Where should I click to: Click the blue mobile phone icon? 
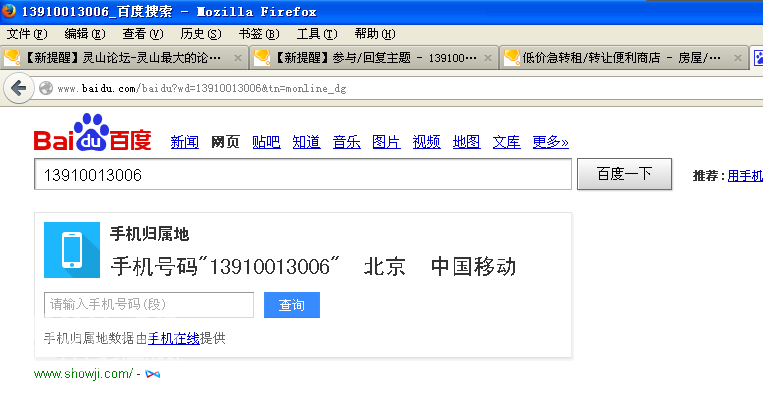(72, 250)
